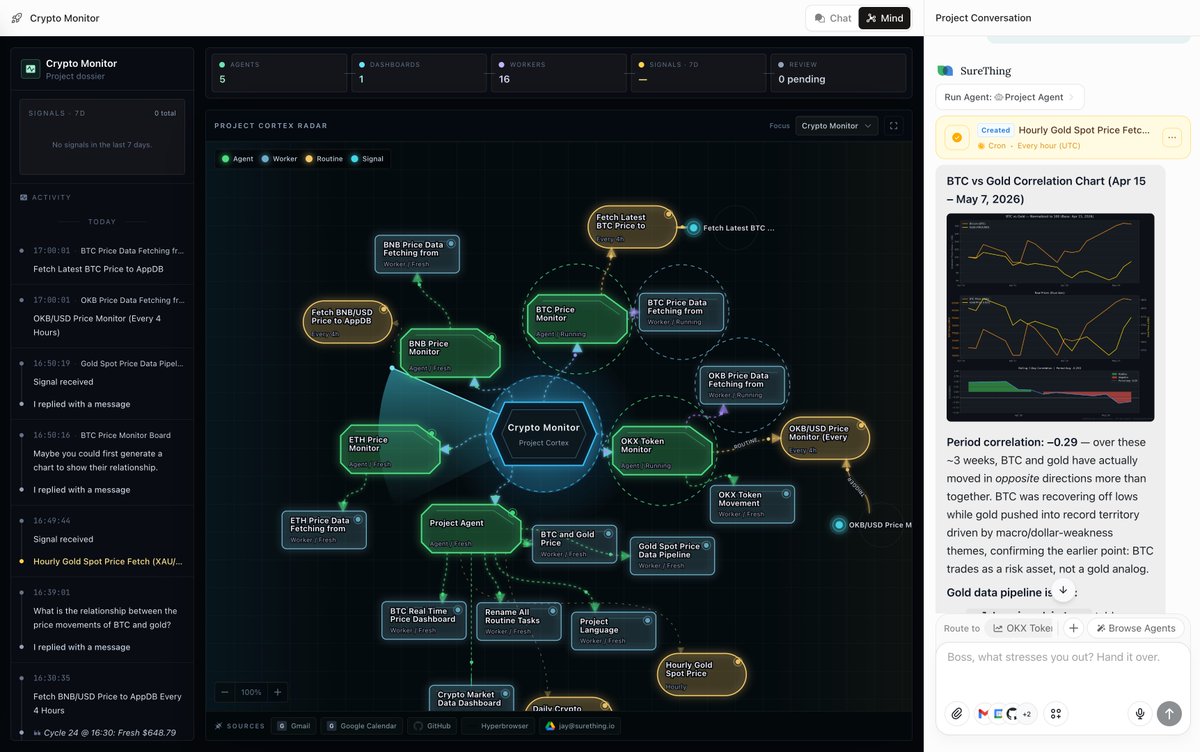Select the OKX Token Movement worker node
Screen dimensions: 1200x752
753,504
